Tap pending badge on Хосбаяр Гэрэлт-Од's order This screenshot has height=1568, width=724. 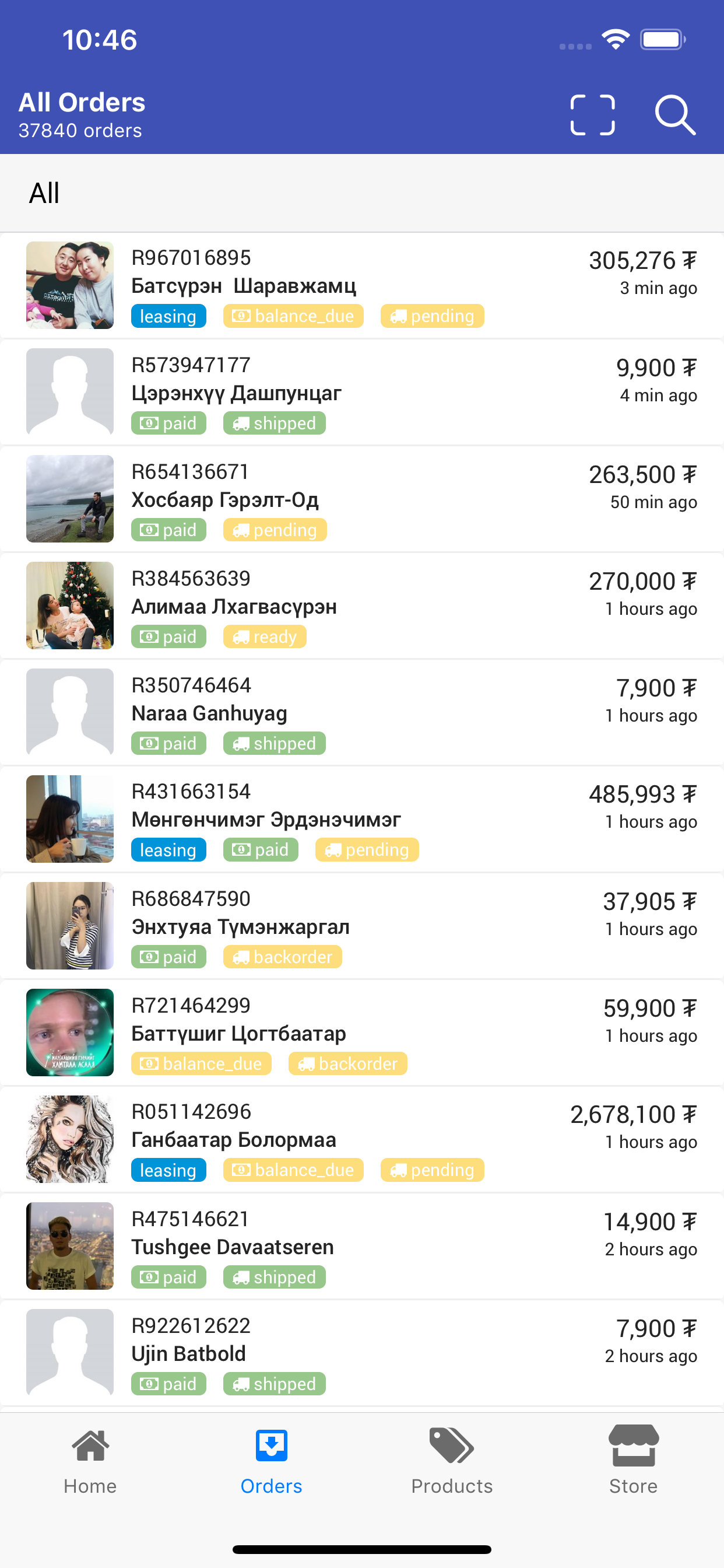pyautogui.click(x=275, y=530)
